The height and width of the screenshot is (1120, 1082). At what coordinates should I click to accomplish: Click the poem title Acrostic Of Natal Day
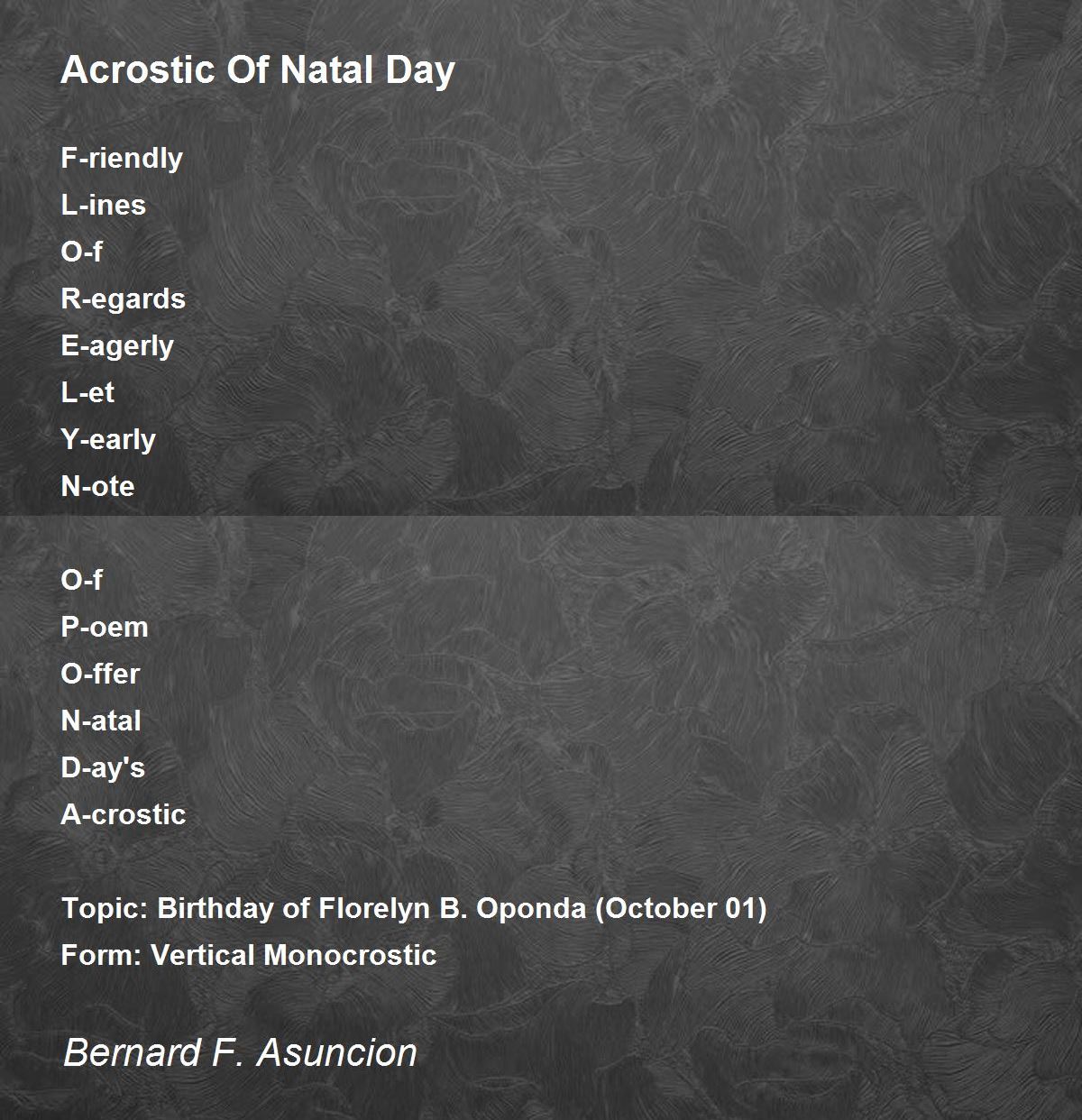[258, 71]
